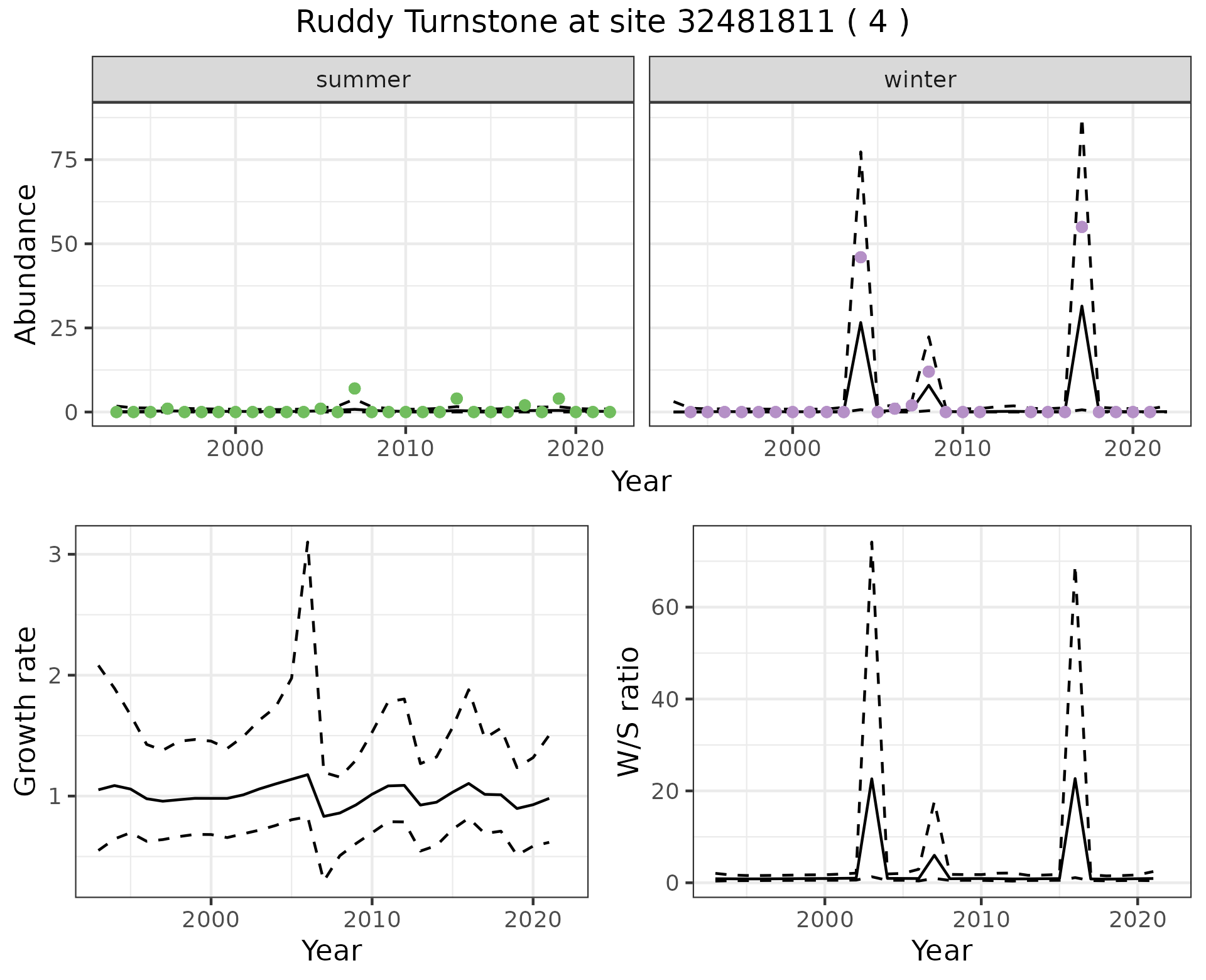1206x980 pixels.
Task: Click the summer facet header strip
Action: 363,80
